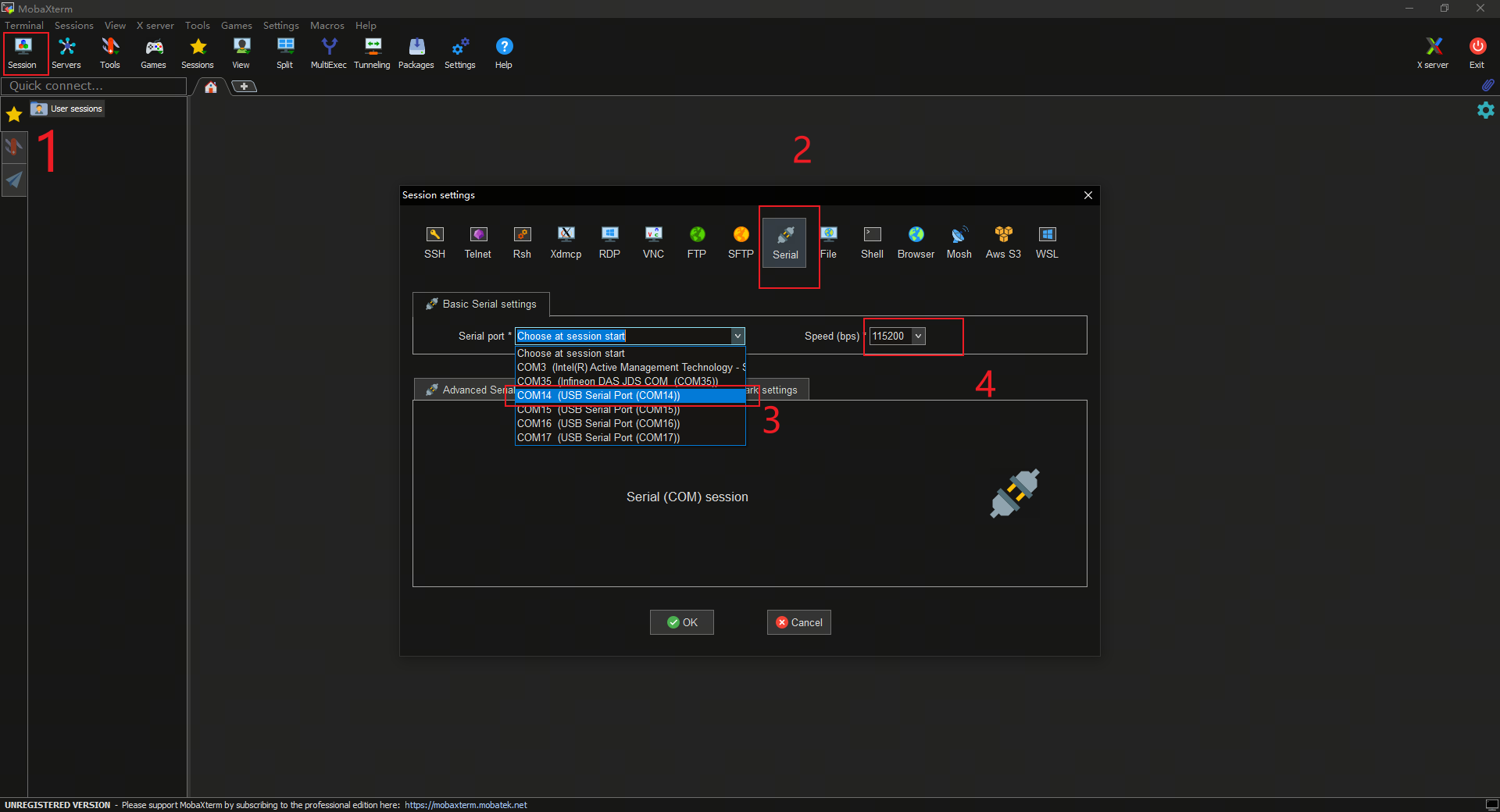Select COM35 Infineon DAS JDS COM option
The image size is (1500, 812).
tap(630, 382)
